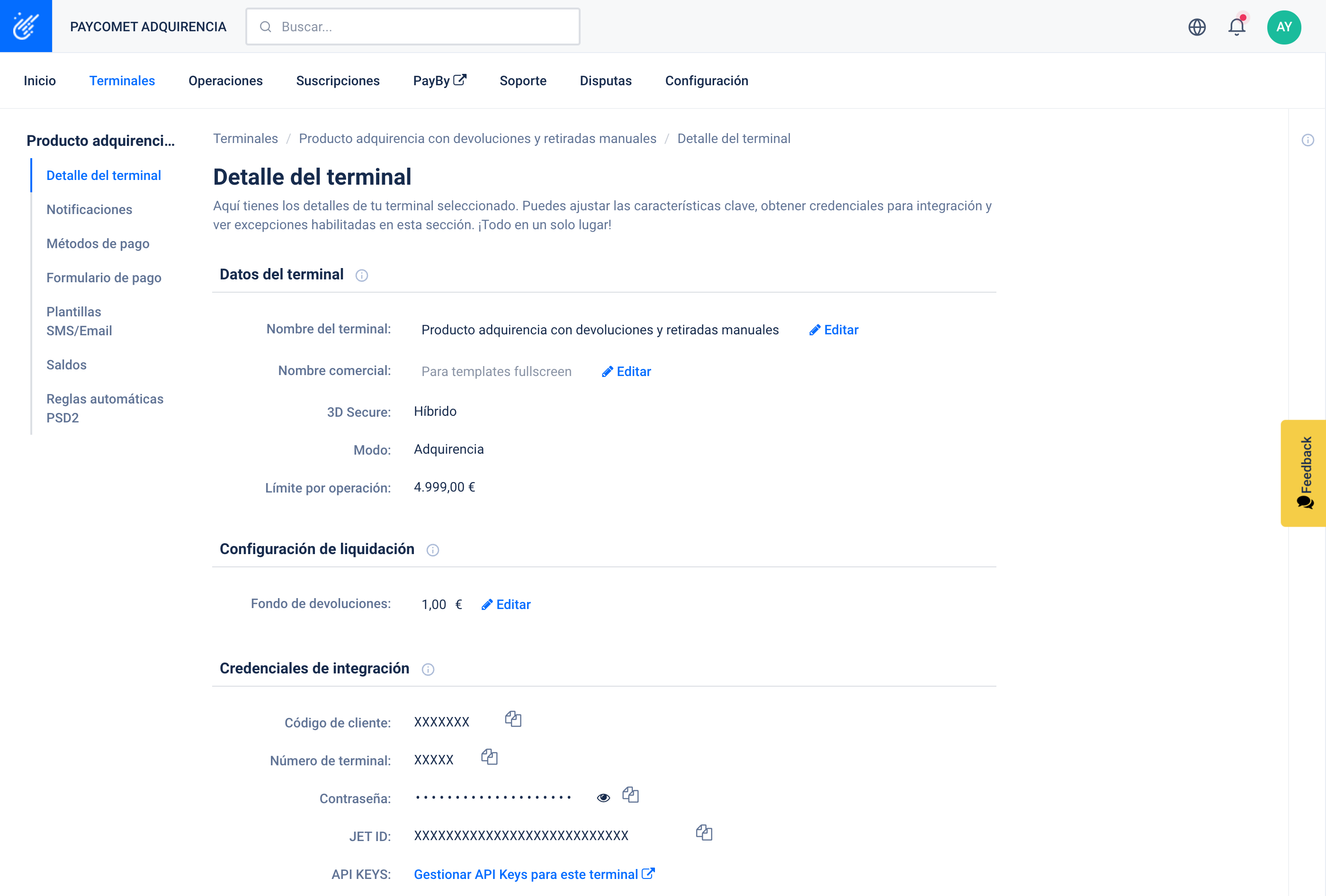Screen dimensions: 1326x896
Task: Open the notifications bell
Action: click(x=1236, y=26)
